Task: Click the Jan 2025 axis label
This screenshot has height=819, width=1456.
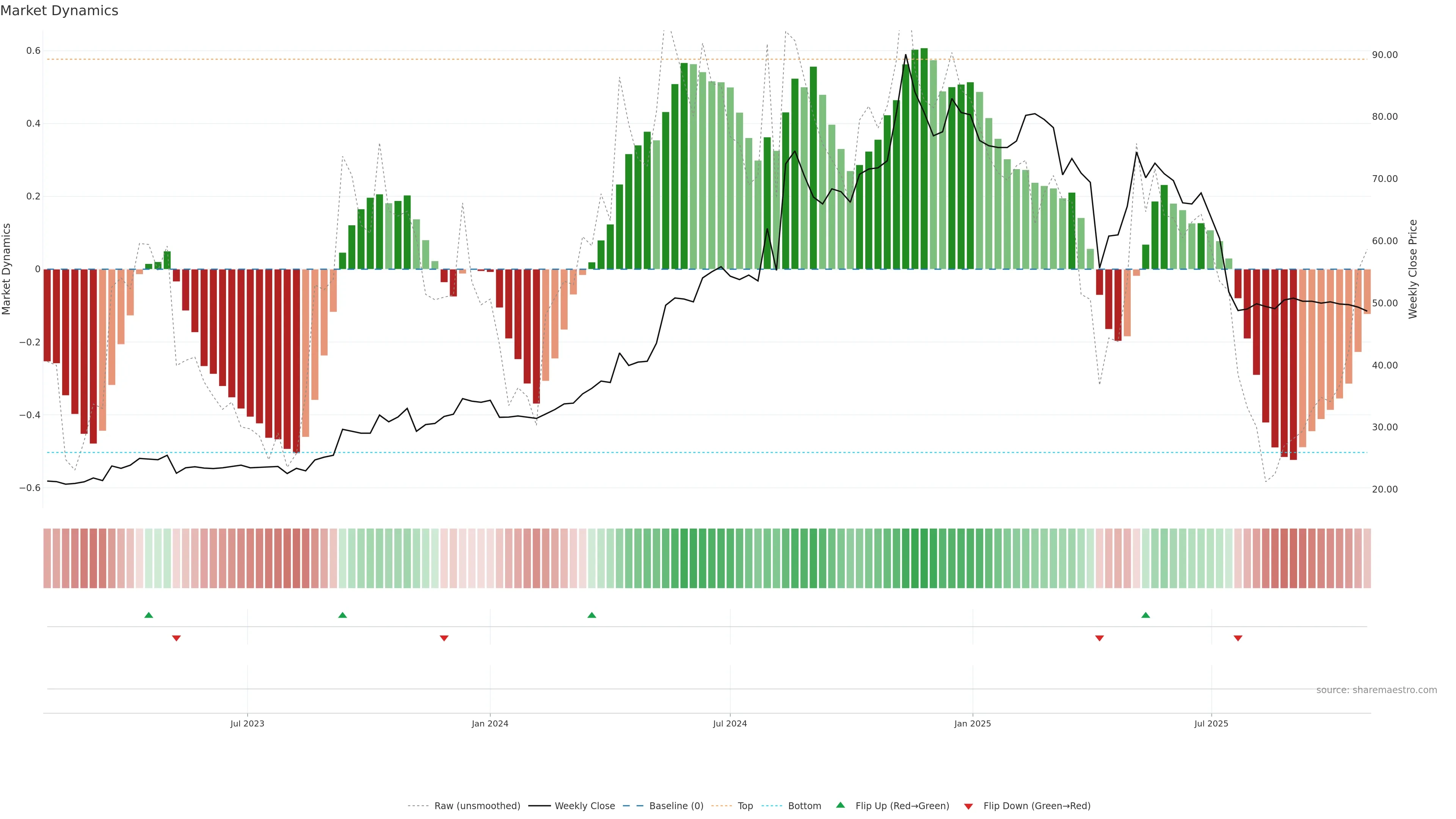Action: [972, 723]
